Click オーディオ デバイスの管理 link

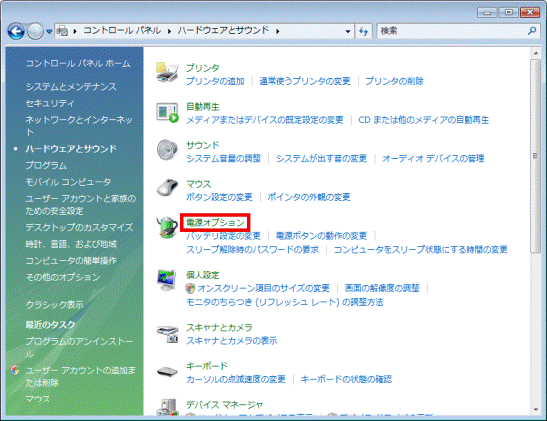(x=433, y=159)
